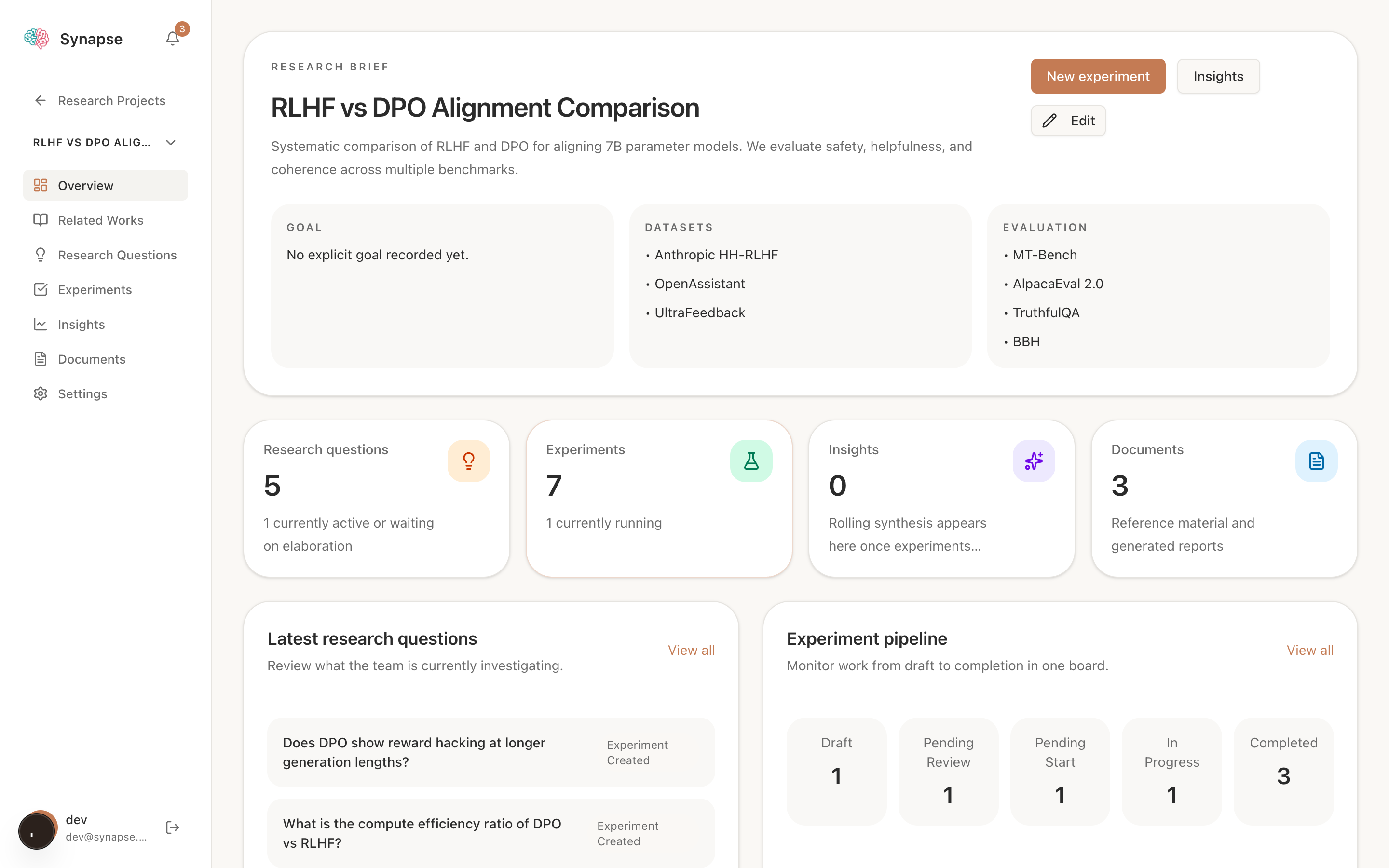Open Documents via the file icon
Image resolution: width=1389 pixels, height=868 pixels.
[40, 359]
